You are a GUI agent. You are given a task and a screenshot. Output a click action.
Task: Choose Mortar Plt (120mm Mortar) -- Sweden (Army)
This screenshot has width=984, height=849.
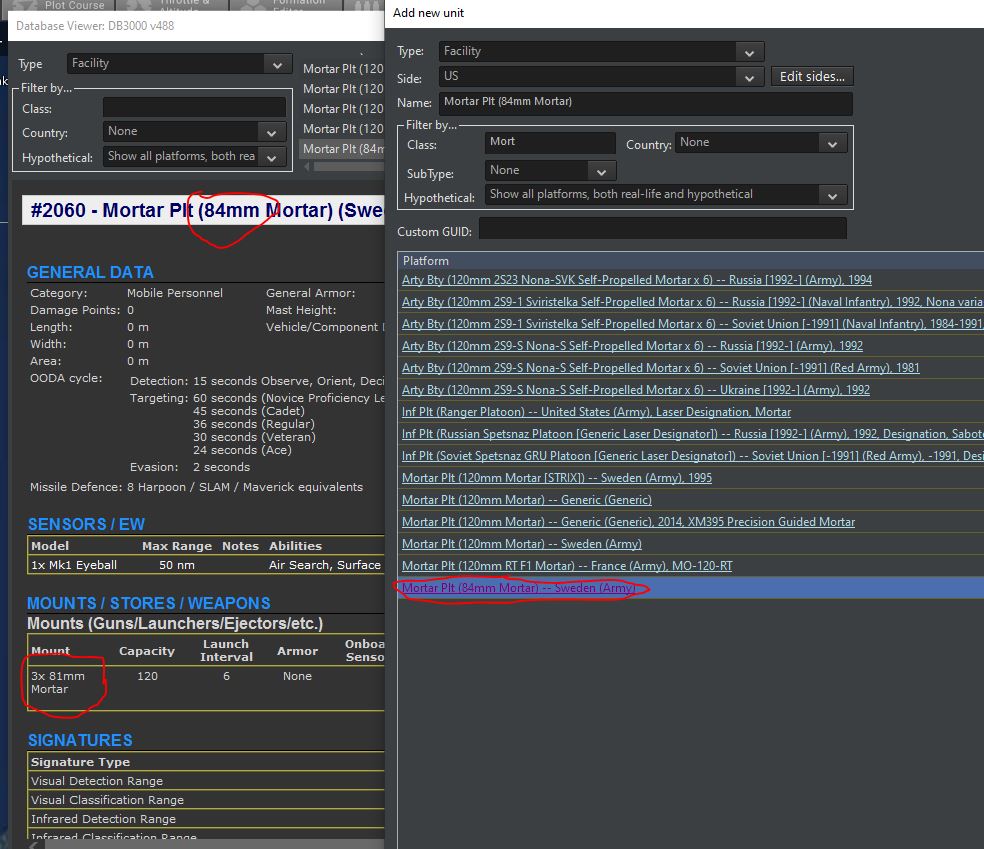click(521, 543)
